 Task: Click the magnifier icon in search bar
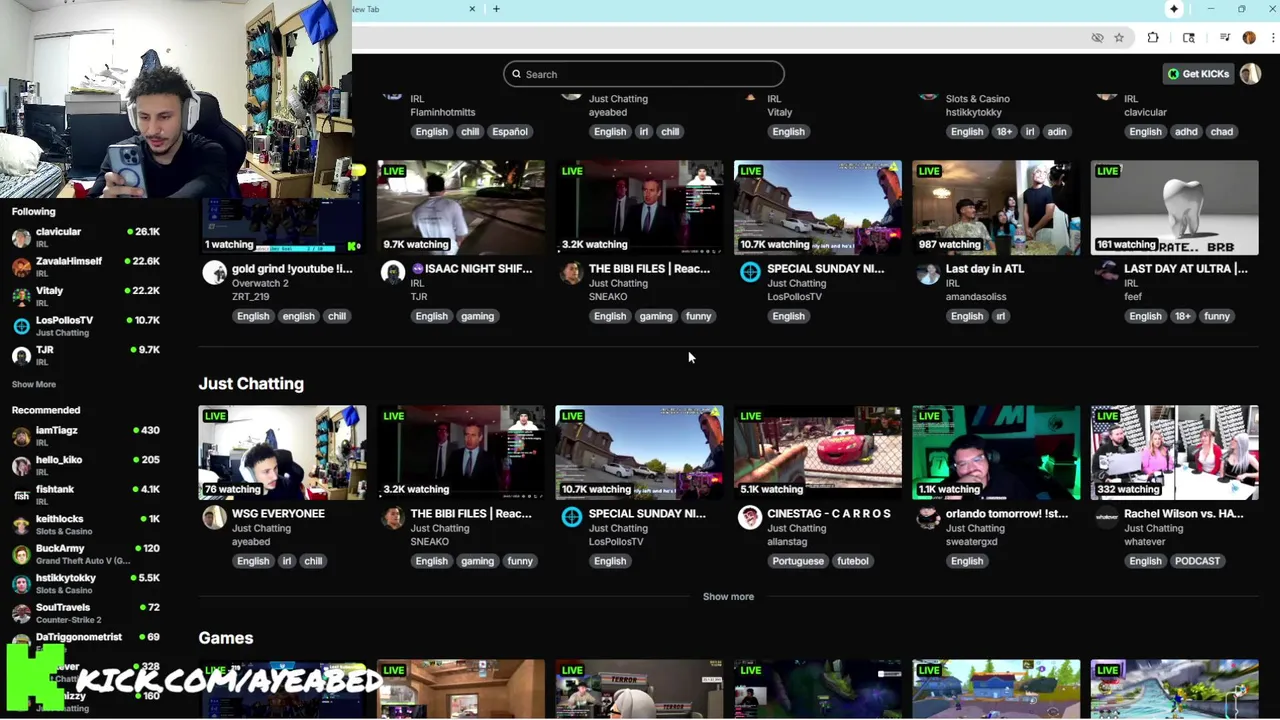517,74
